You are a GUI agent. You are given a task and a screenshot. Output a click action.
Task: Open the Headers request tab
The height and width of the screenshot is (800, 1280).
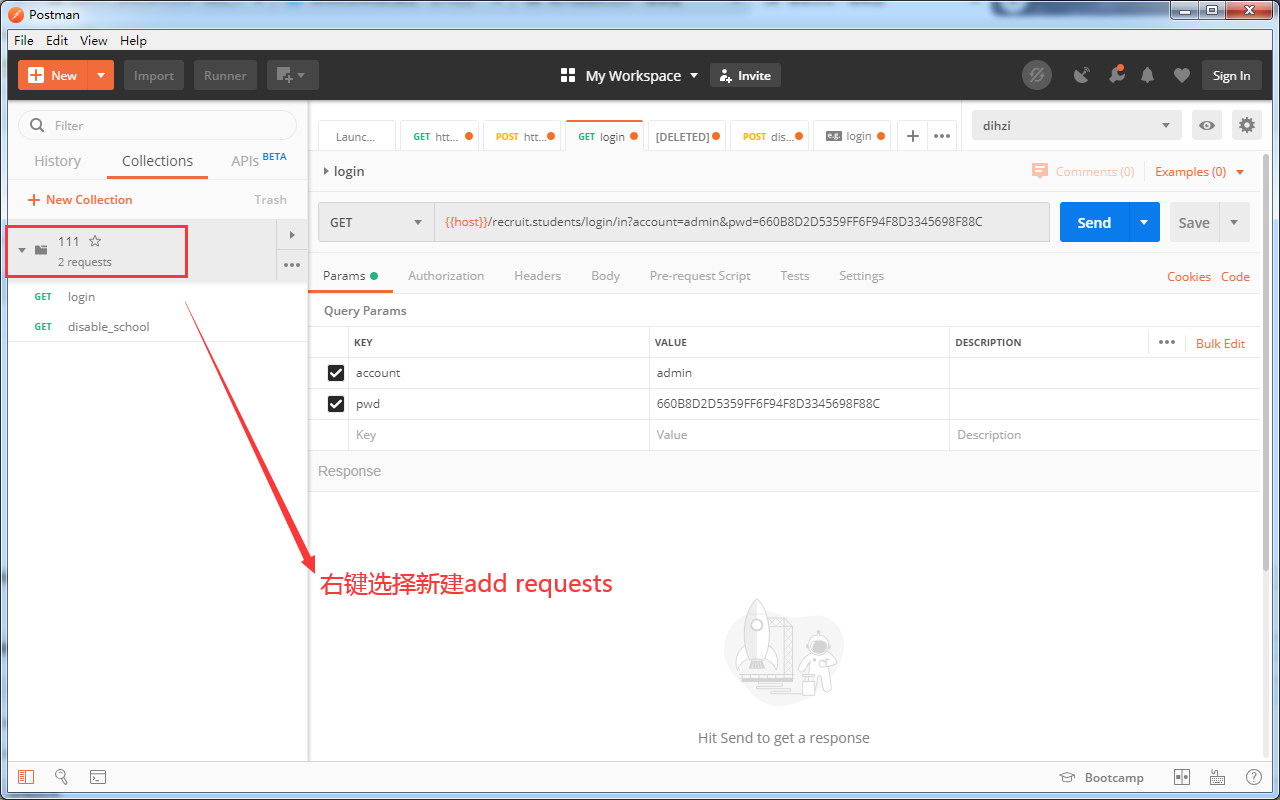coord(538,275)
